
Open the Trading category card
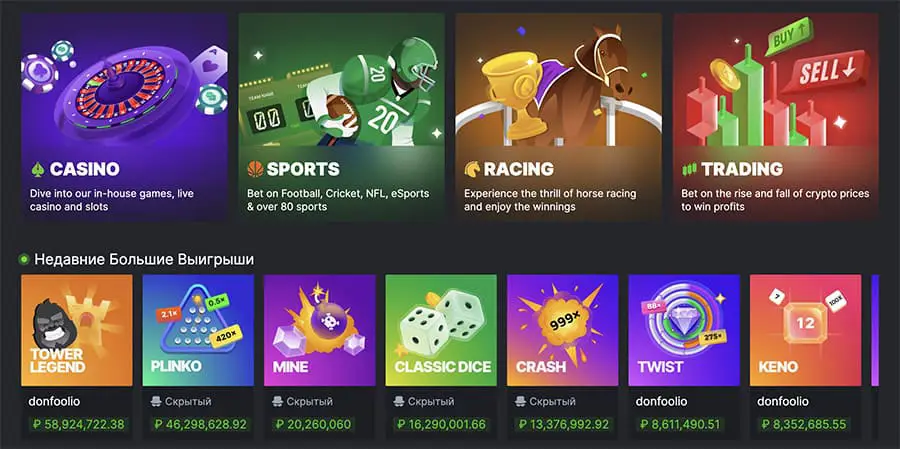click(775, 117)
